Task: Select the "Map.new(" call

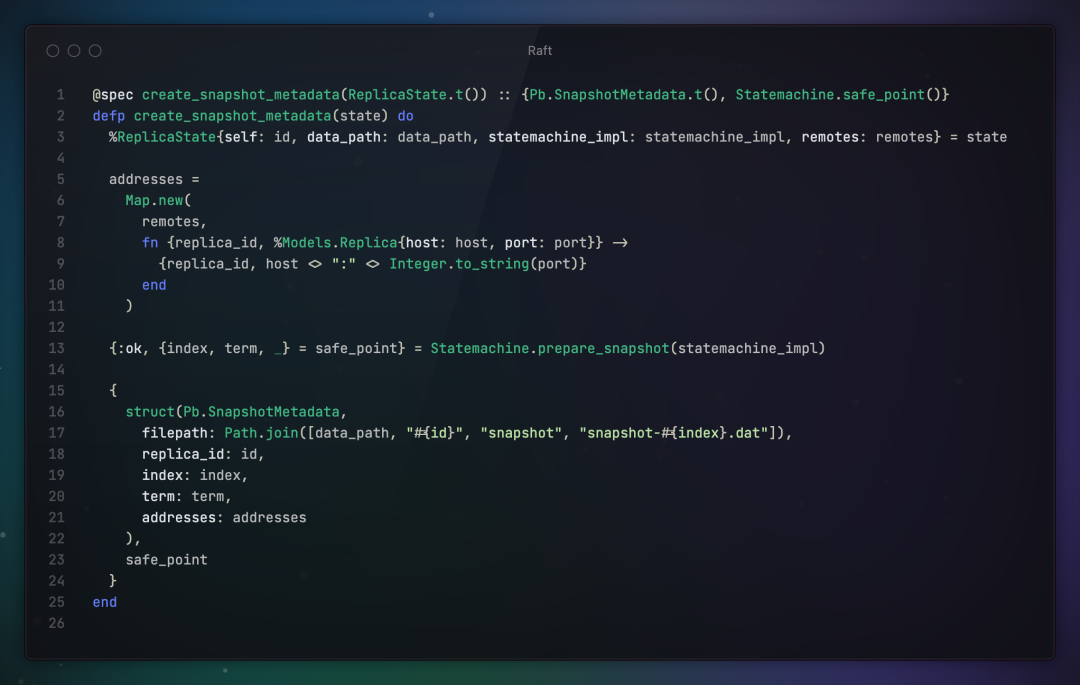Action: tap(158, 200)
